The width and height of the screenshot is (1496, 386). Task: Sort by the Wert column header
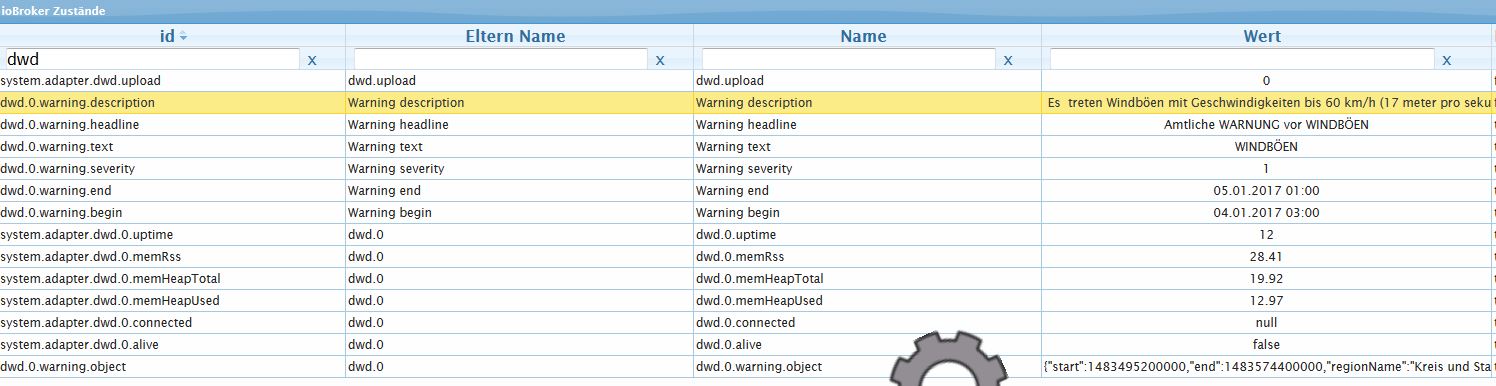(x=1262, y=36)
